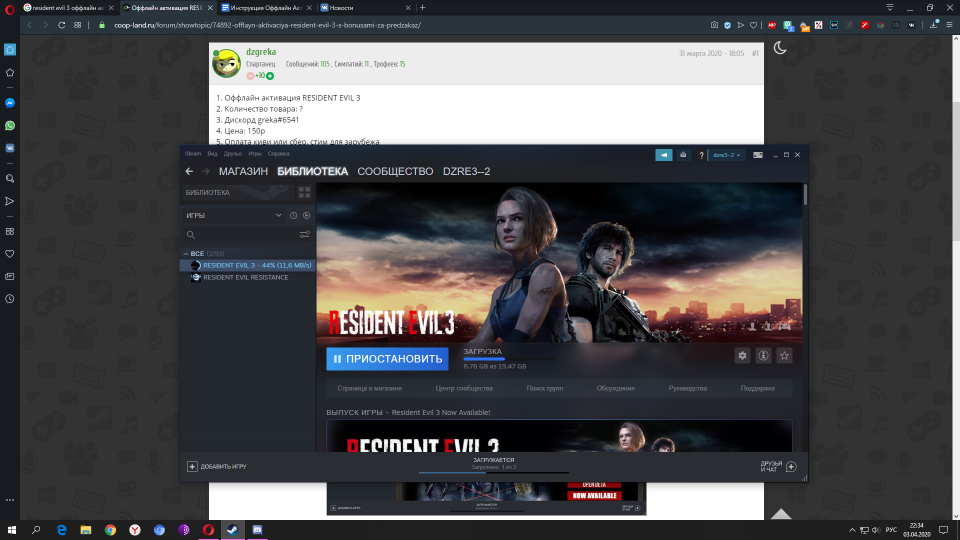This screenshot has height=540, width=960.
Task: Open Steam announcements megaphone icon
Action: tap(664, 155)
